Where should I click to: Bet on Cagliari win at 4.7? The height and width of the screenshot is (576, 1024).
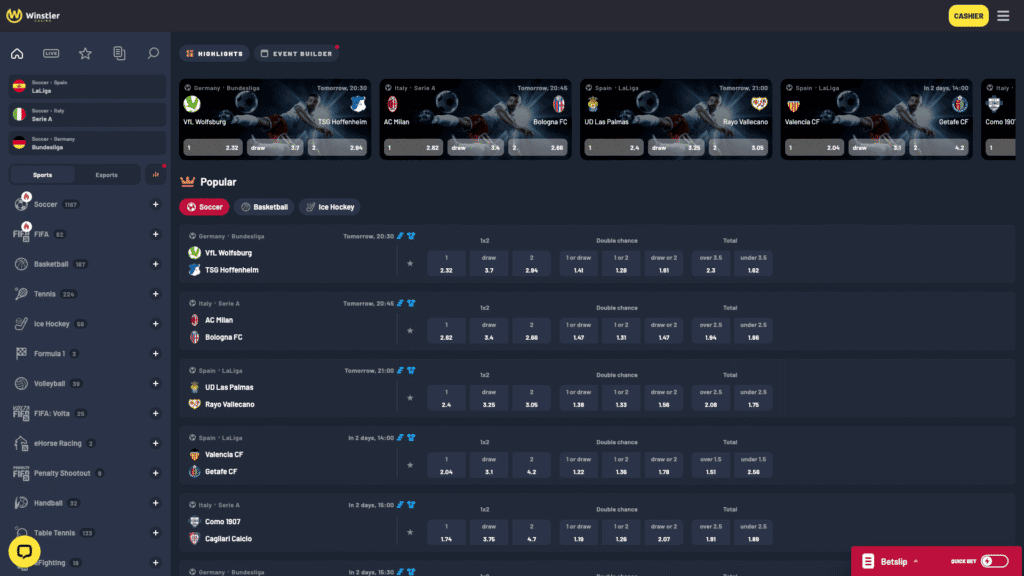pyautogui.click(x=532, y=533)
